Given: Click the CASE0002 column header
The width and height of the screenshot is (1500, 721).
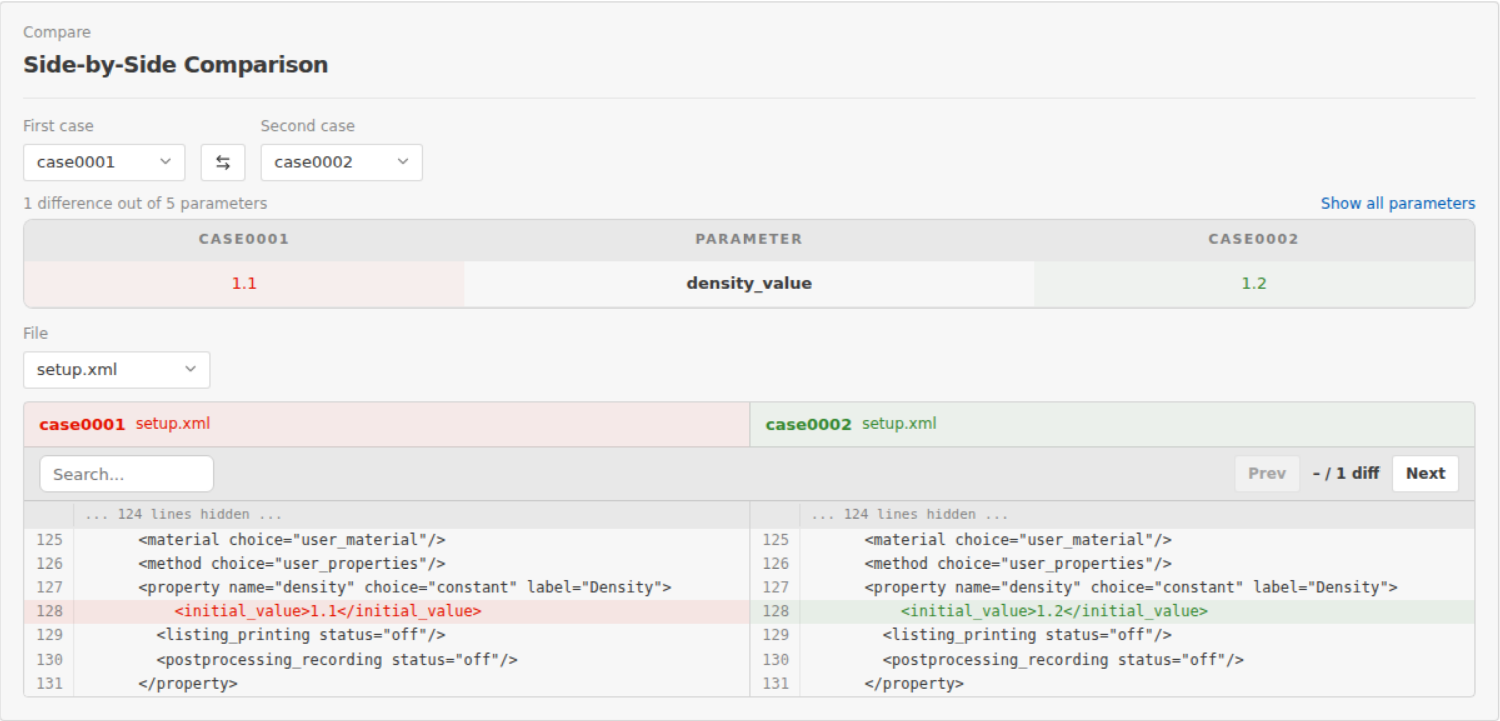Looking at the screenshot, I should [1254, 240].
